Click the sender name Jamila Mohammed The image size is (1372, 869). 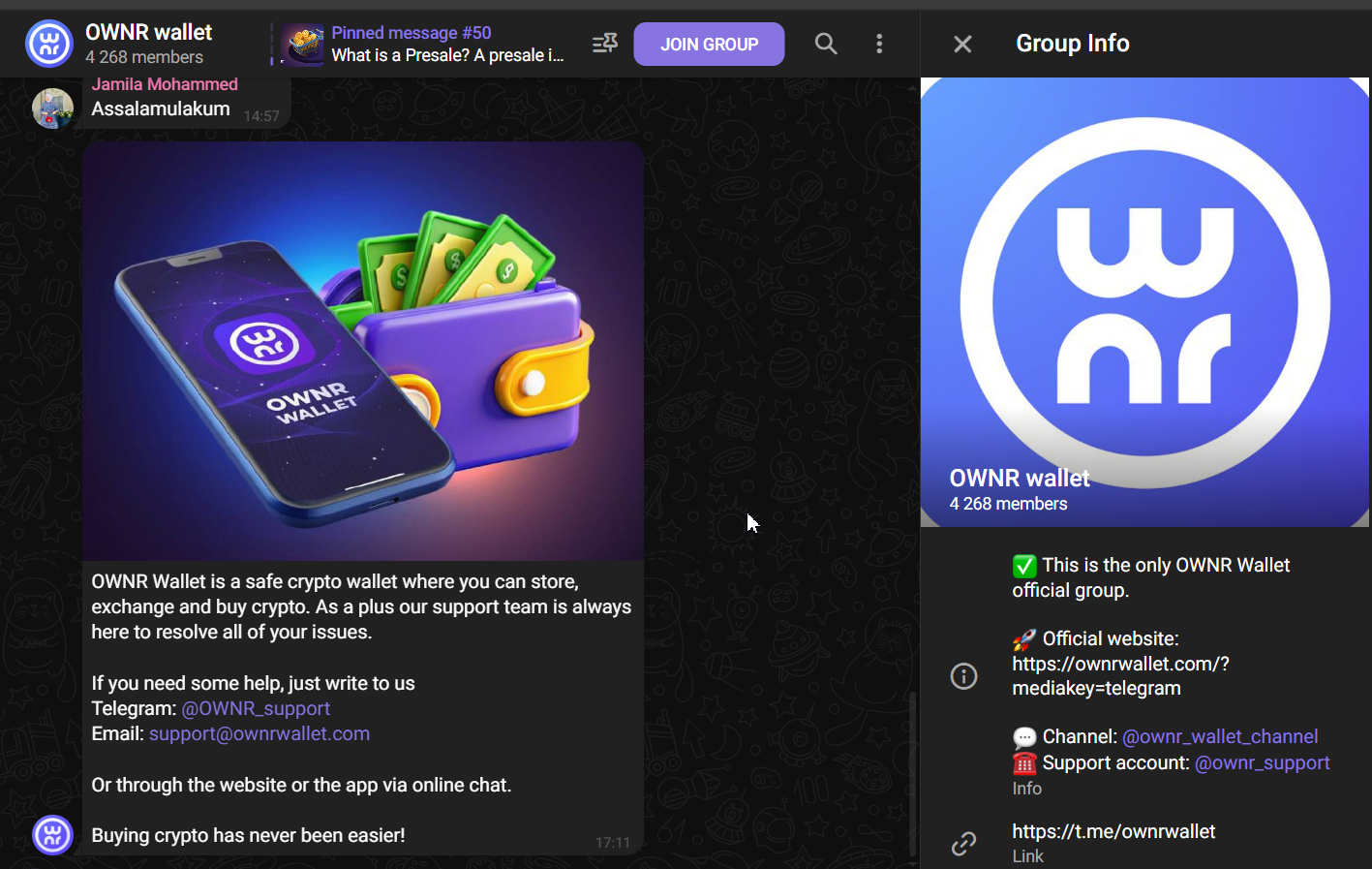[x=165, y=84]
